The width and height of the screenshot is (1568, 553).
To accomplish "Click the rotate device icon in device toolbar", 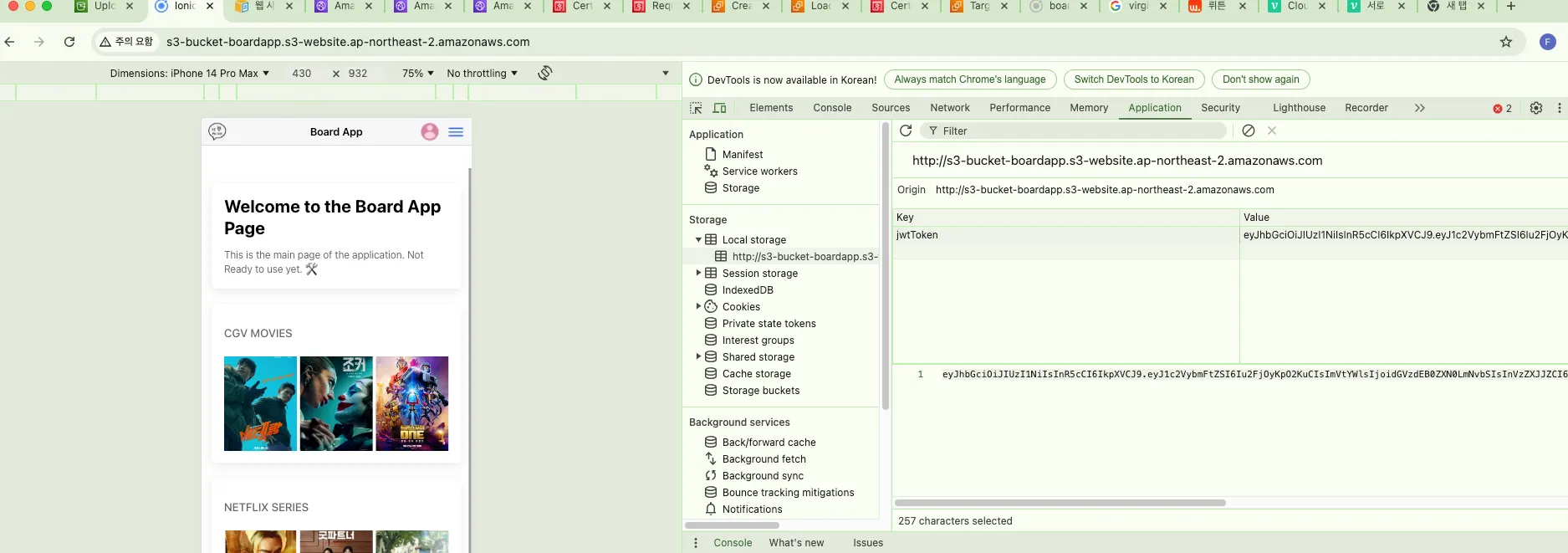I will point(545,73).
